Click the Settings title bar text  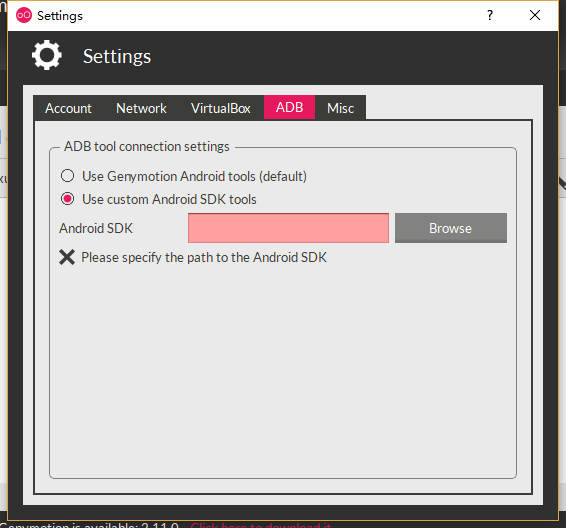click(60, 16)
